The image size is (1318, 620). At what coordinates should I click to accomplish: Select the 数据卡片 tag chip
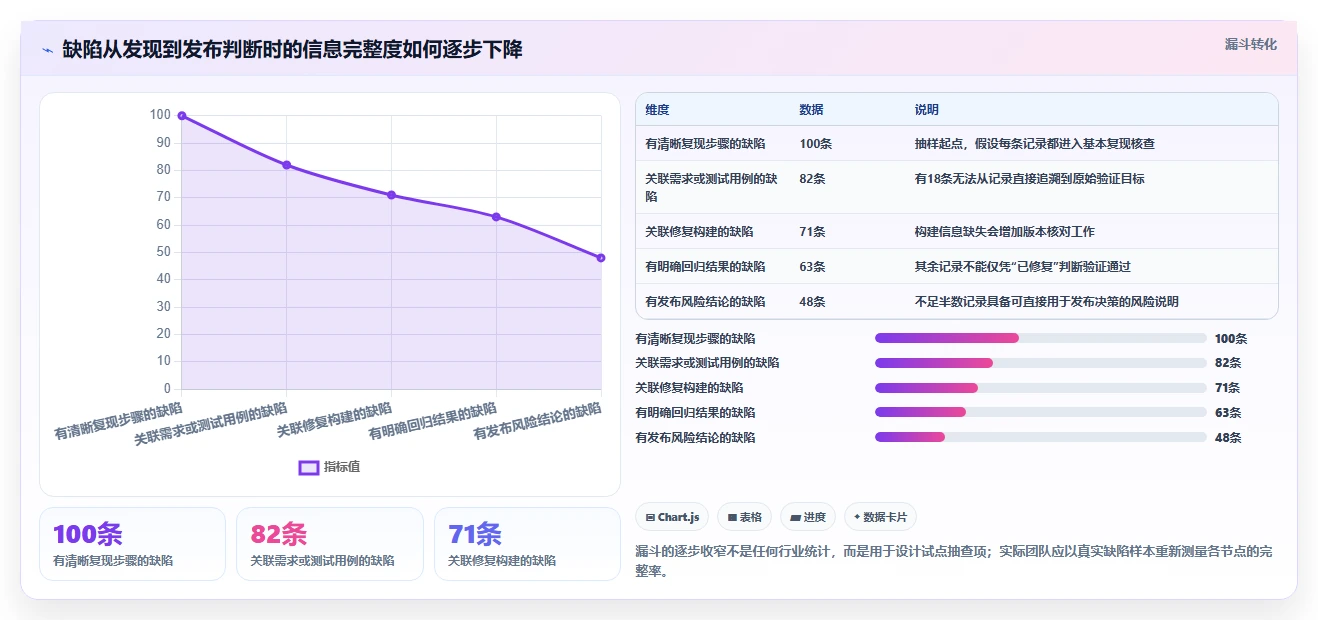click(880, 517)
